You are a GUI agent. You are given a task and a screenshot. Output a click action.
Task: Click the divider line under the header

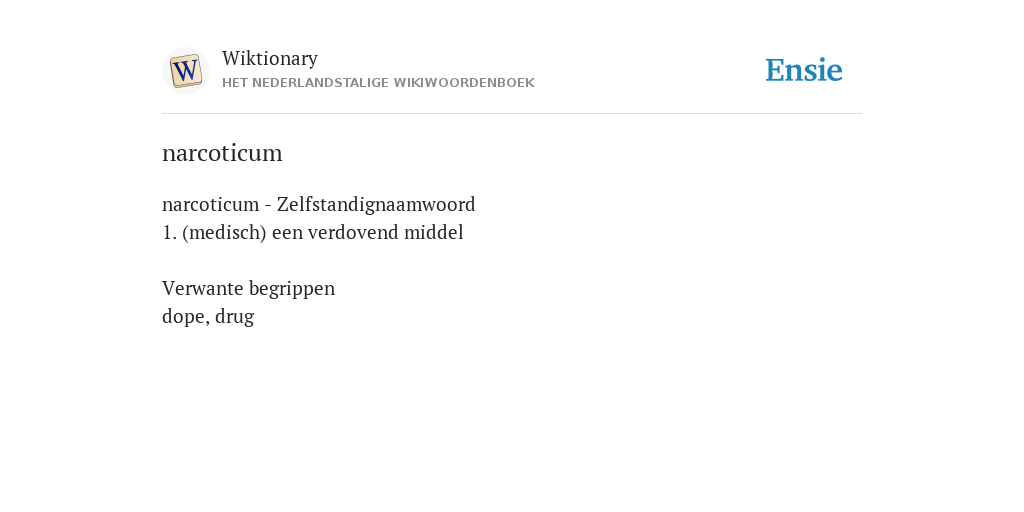pyautogui.click(x=512, y=114)
